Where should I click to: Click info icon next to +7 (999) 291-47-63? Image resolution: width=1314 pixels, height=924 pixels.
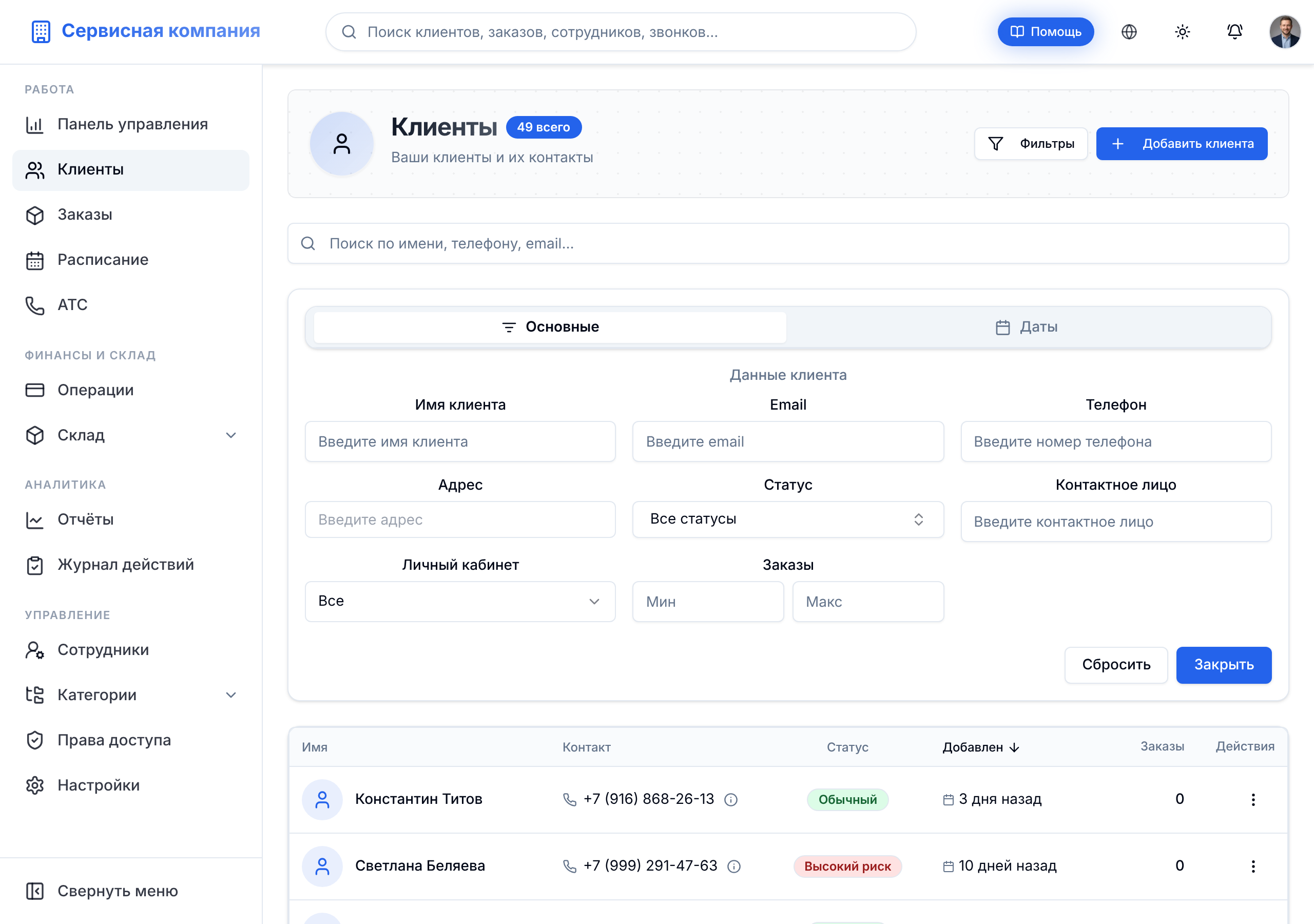click(x=733, y=867)
